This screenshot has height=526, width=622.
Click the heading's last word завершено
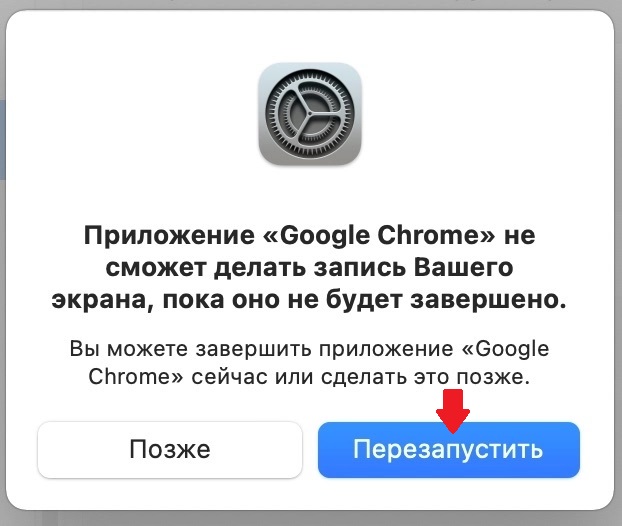pos(488,299)
